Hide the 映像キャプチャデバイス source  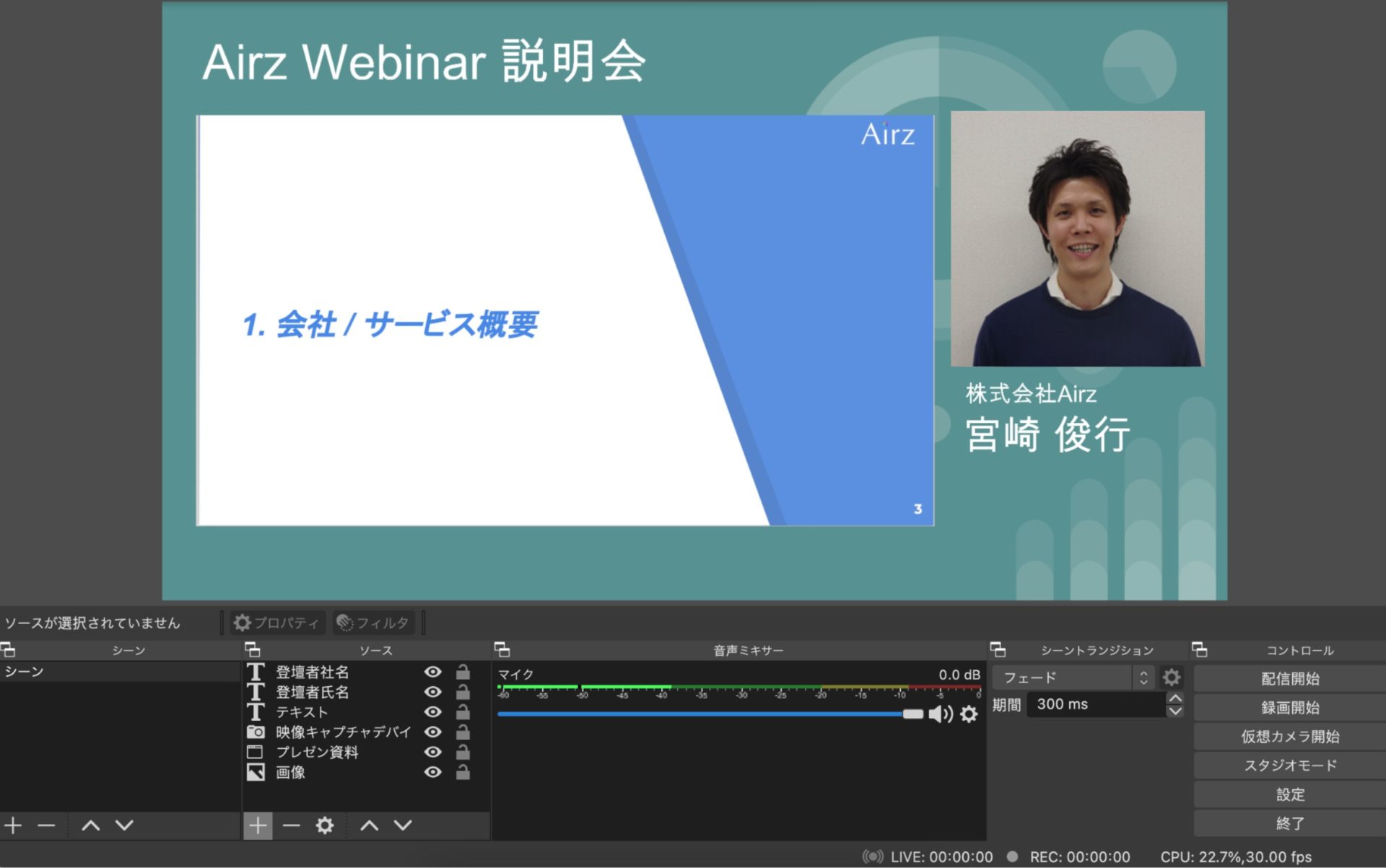[x=432, y=732]
